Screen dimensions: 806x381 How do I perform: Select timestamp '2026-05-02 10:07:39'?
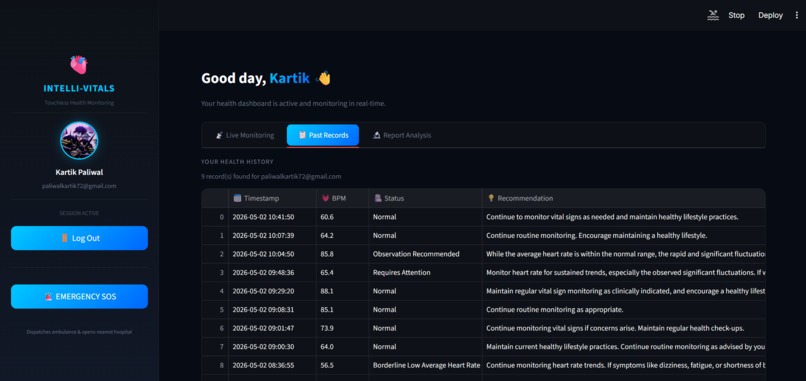click(x=263, y=235)
